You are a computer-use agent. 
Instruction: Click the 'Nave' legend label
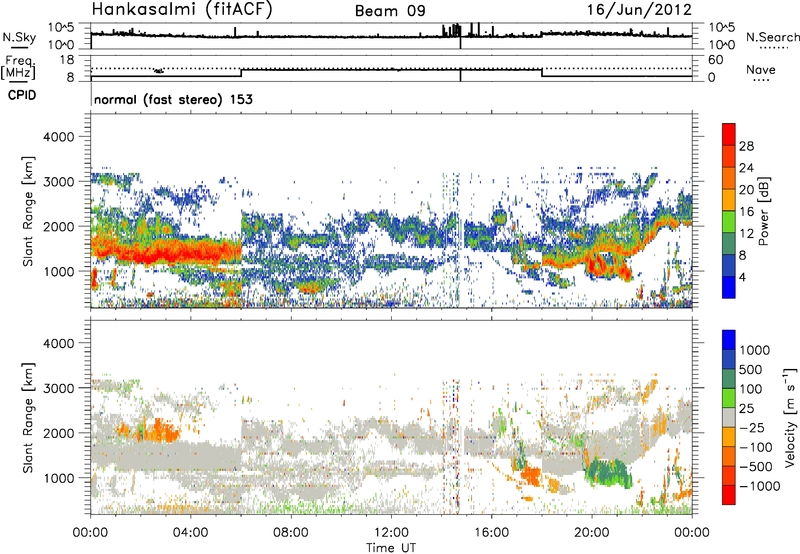click(x=761, y=69)
